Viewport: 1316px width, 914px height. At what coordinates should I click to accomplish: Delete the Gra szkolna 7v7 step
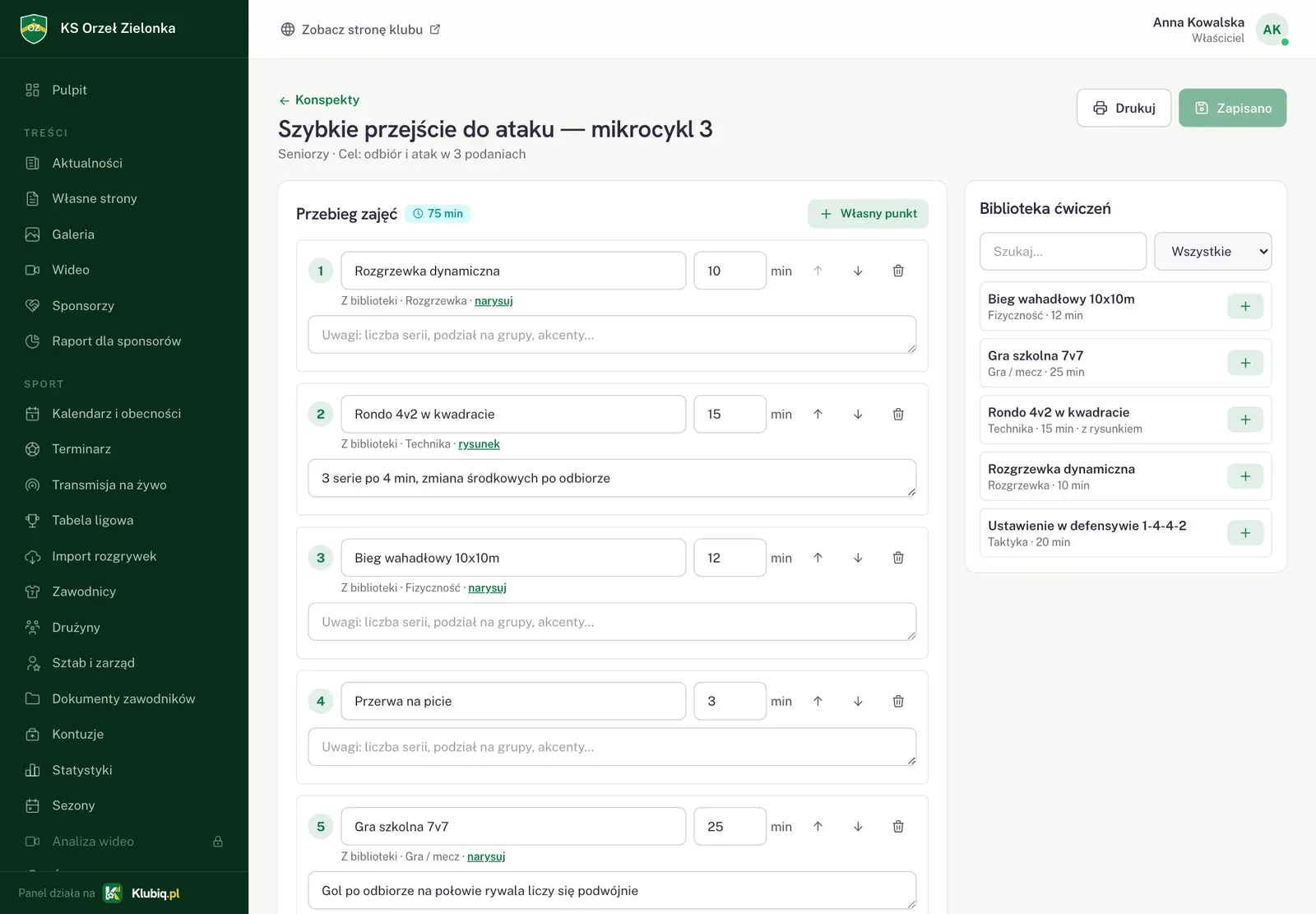[x=898, y=827]
